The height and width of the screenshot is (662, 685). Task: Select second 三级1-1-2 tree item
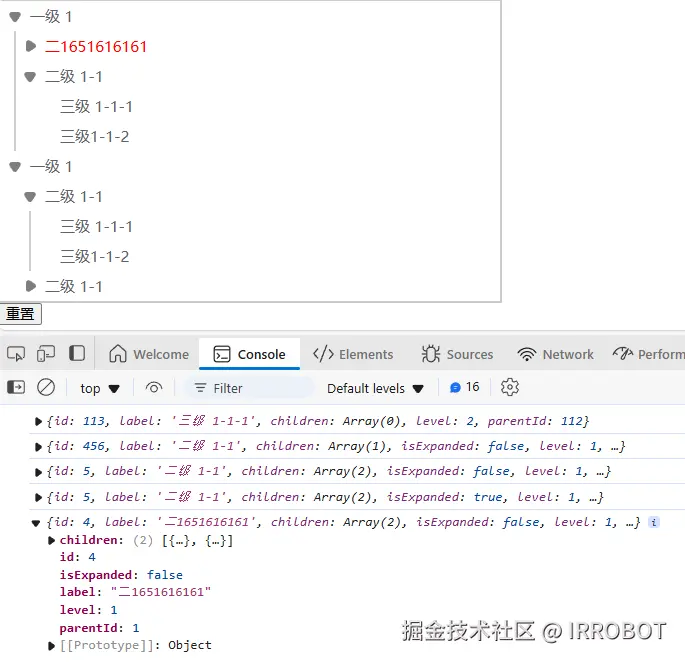[x=95, y=256]
